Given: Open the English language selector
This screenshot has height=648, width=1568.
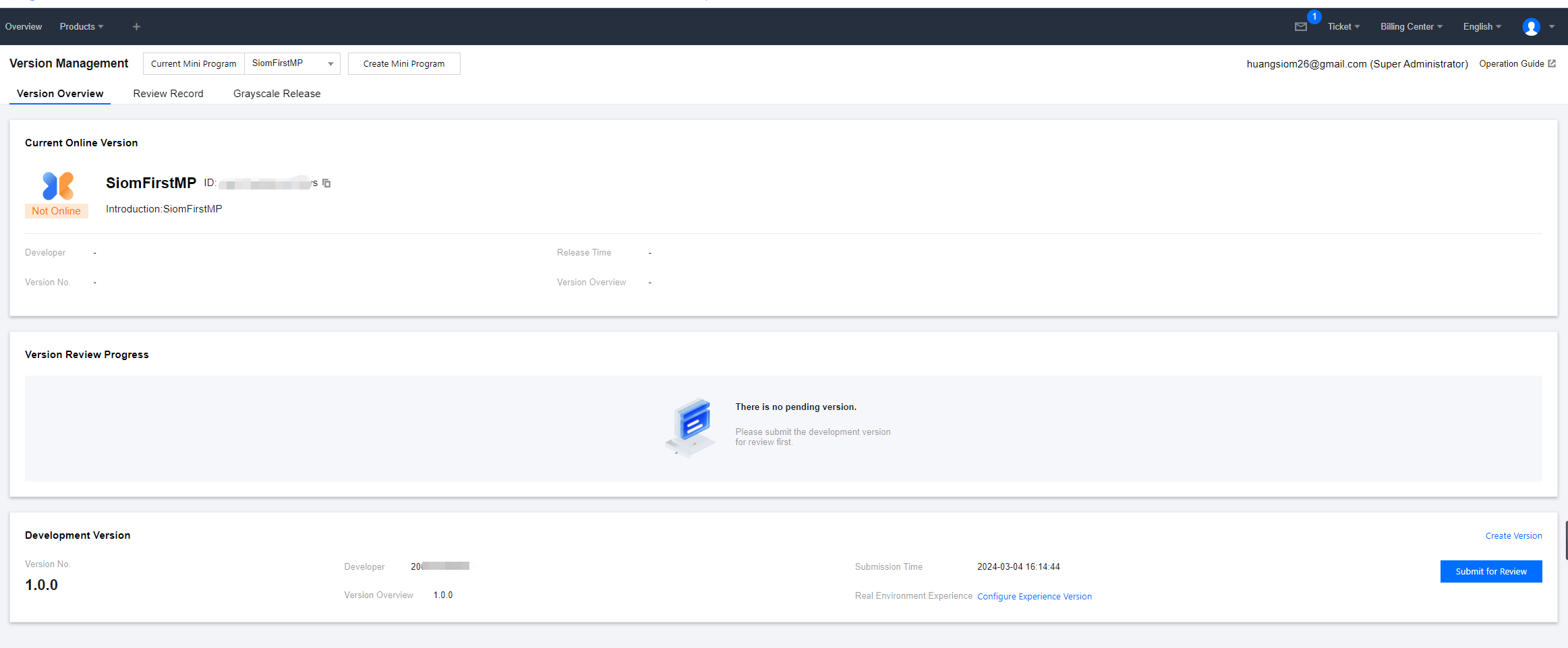Looking at the screenshot, I should [x=1482, y=26].
